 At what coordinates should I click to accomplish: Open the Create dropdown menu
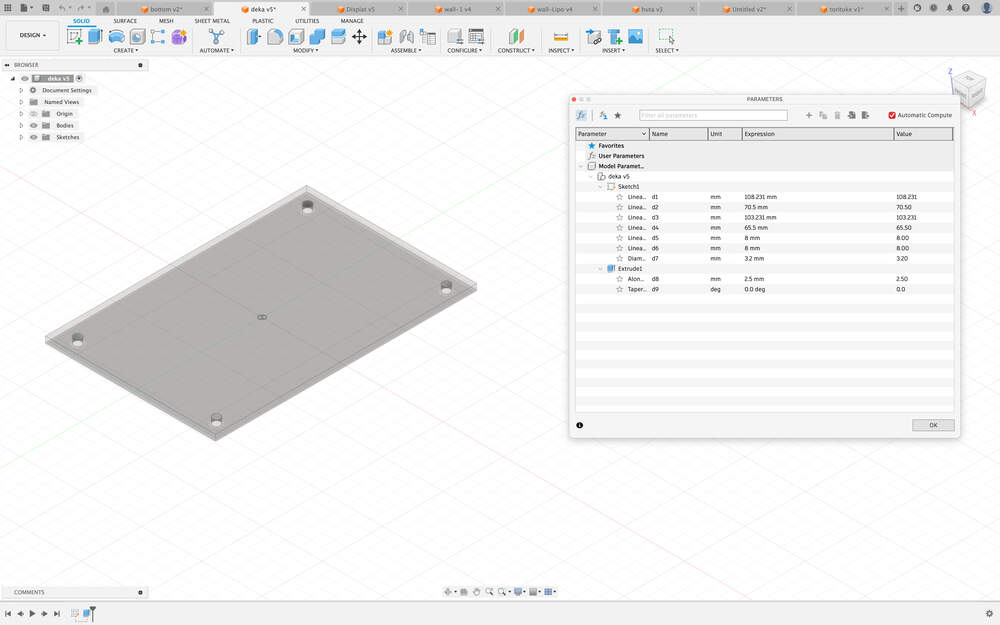[x=126, y=50]
